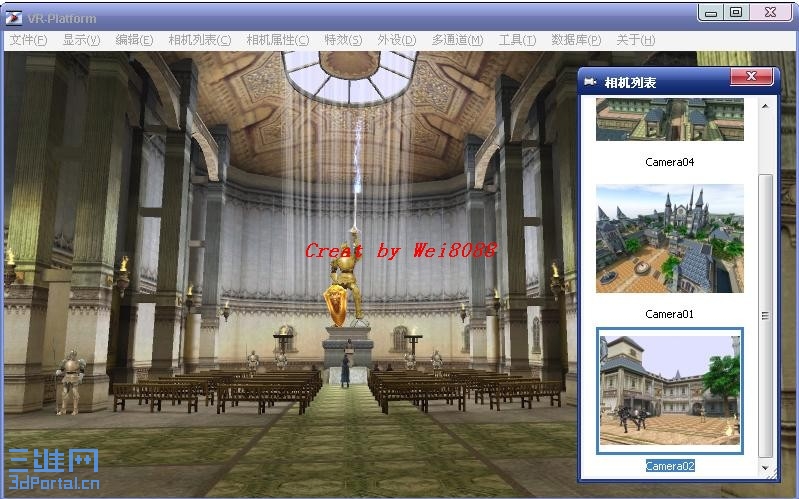
Task: Click the Camera01 label
Action: (x=670, y=314)
